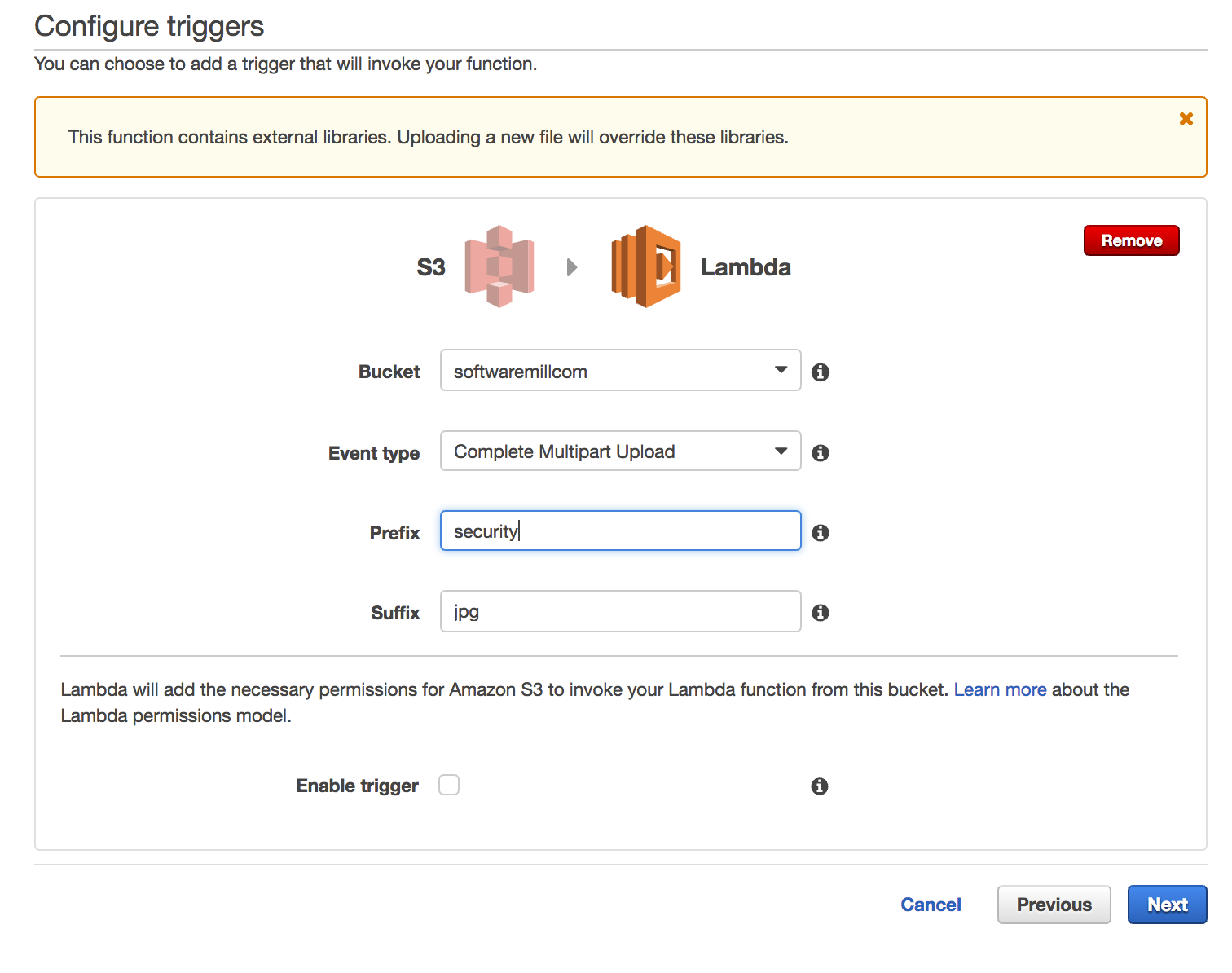The width and height of the screenshot is (1232, 973).
Task: Enable the trigger checkbox
Action: pyautogui.click(x=449, y=784)
